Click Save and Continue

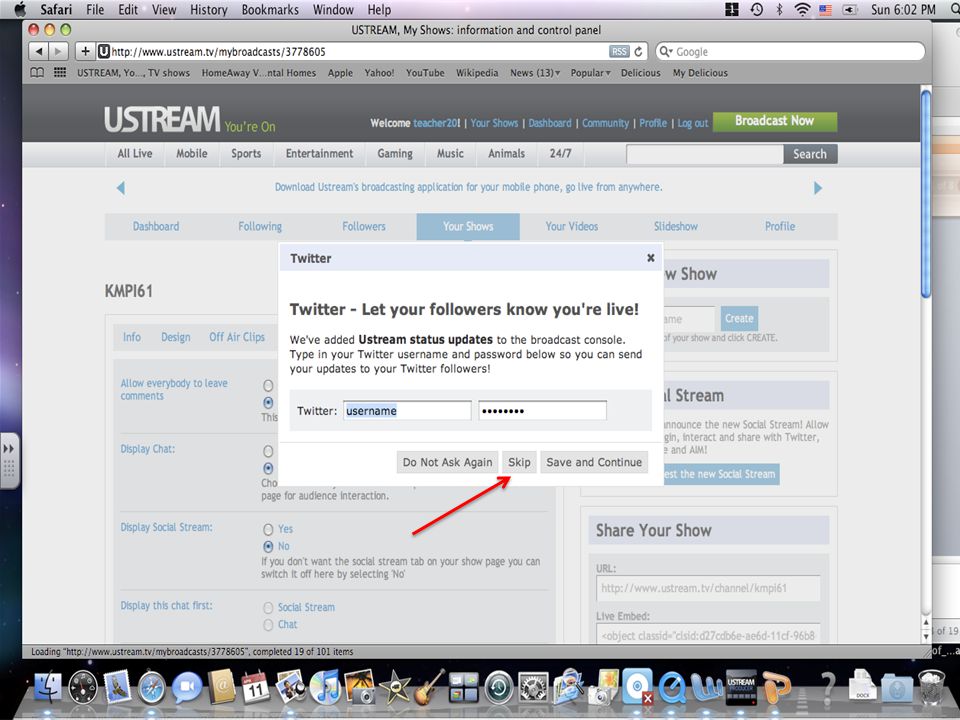(x=594, y=462)
